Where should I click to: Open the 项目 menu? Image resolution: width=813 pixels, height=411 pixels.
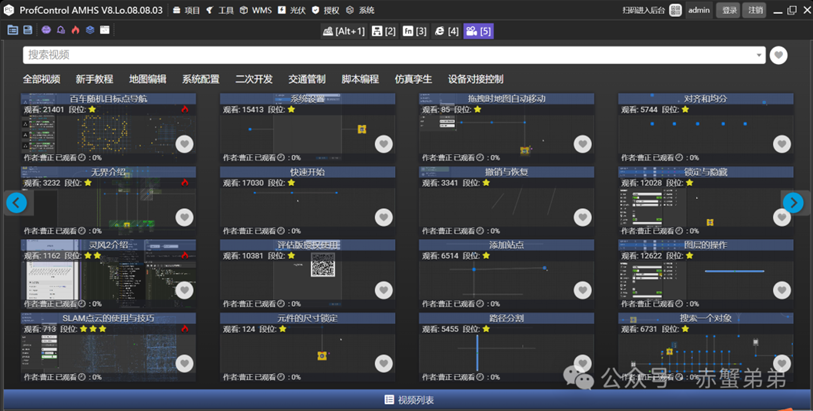click(187, 10)
